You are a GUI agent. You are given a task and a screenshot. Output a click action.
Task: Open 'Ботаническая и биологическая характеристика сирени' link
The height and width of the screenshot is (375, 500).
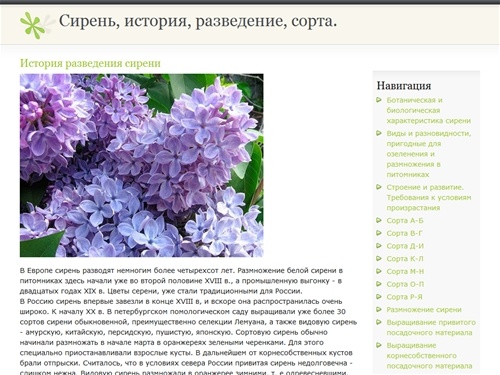pos(429,110)
